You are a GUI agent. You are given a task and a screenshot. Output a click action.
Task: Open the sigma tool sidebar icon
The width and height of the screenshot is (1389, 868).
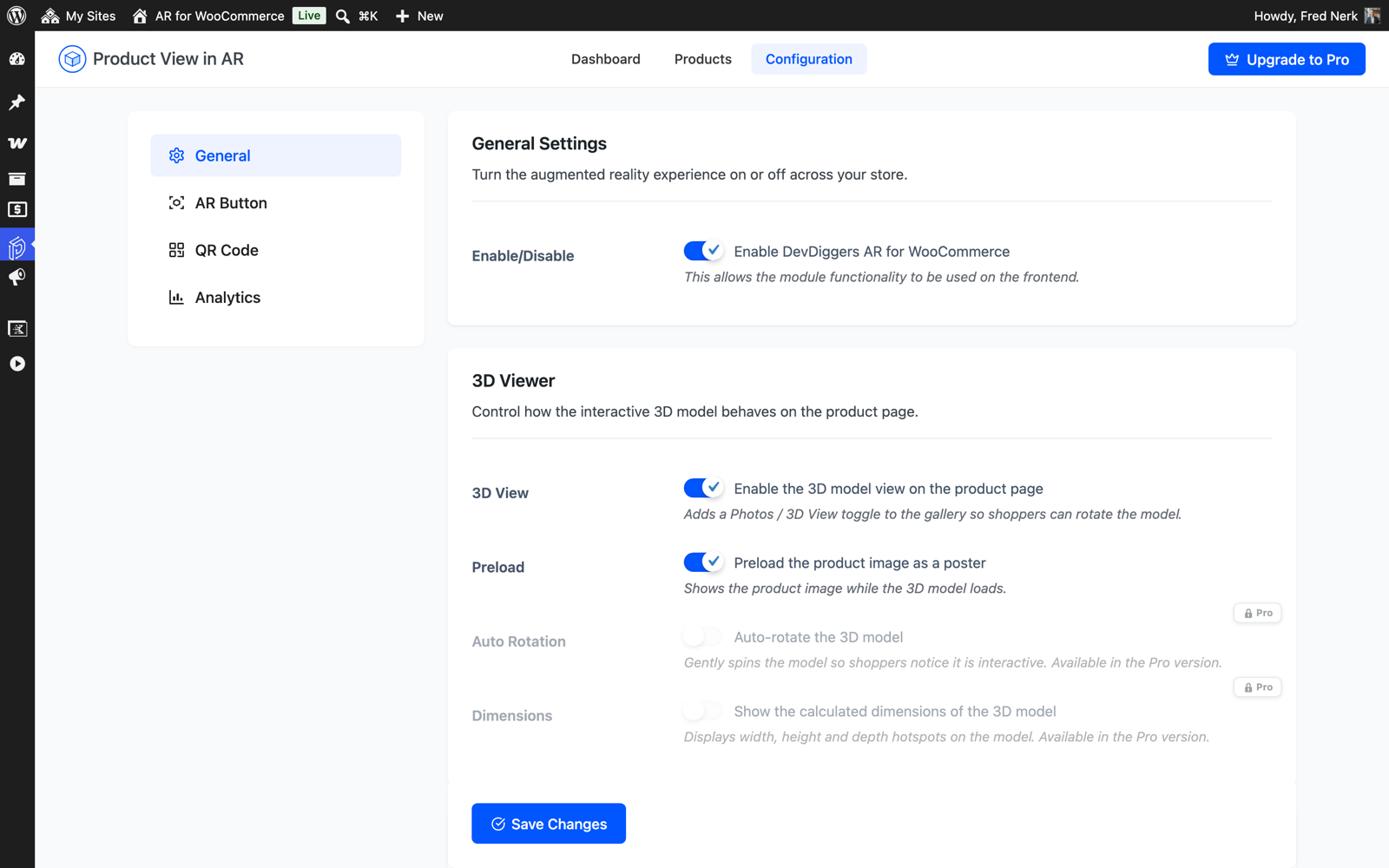pos(17,328)
